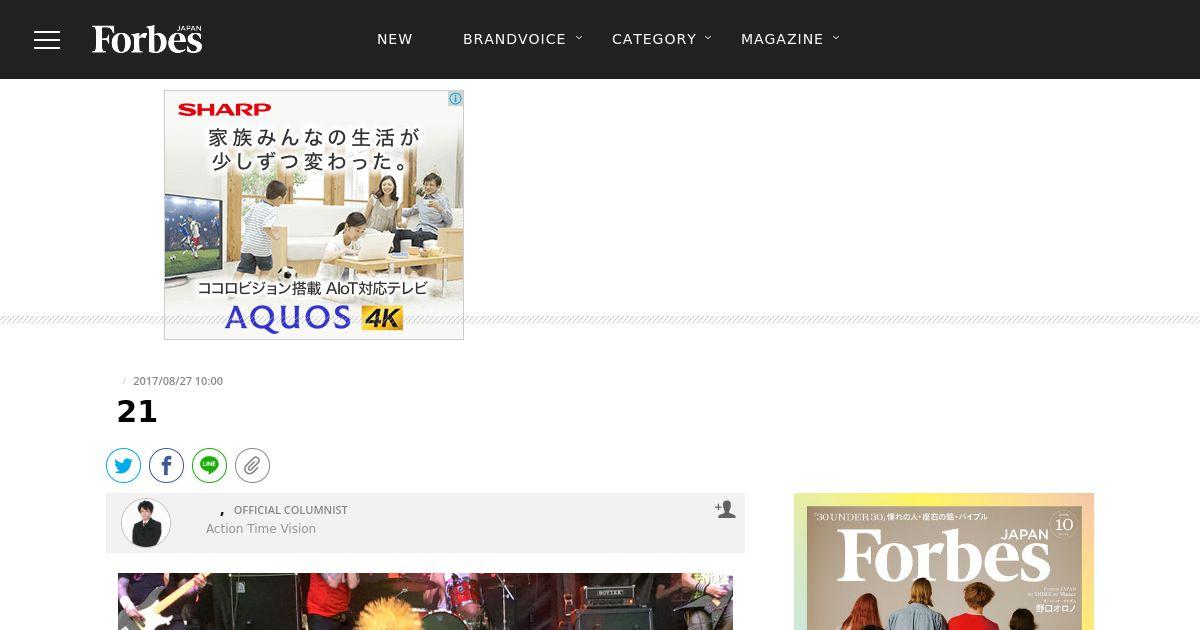This screenshot has height=630, width=1200.
Task: Click the article date 2017/08/27 10:00
Action: (178, 381)
